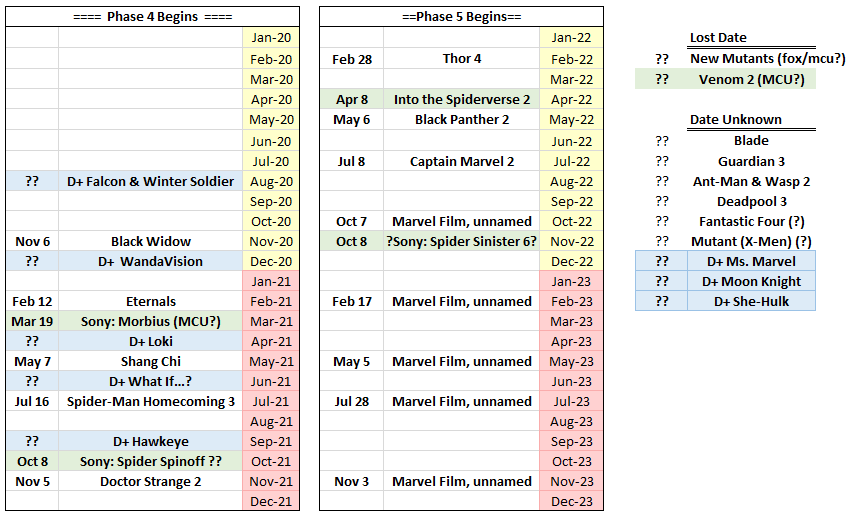The image size is (850, 515).
Task: Click the Sony: Morbius (MCU?) cell
Action: point(150,321)
